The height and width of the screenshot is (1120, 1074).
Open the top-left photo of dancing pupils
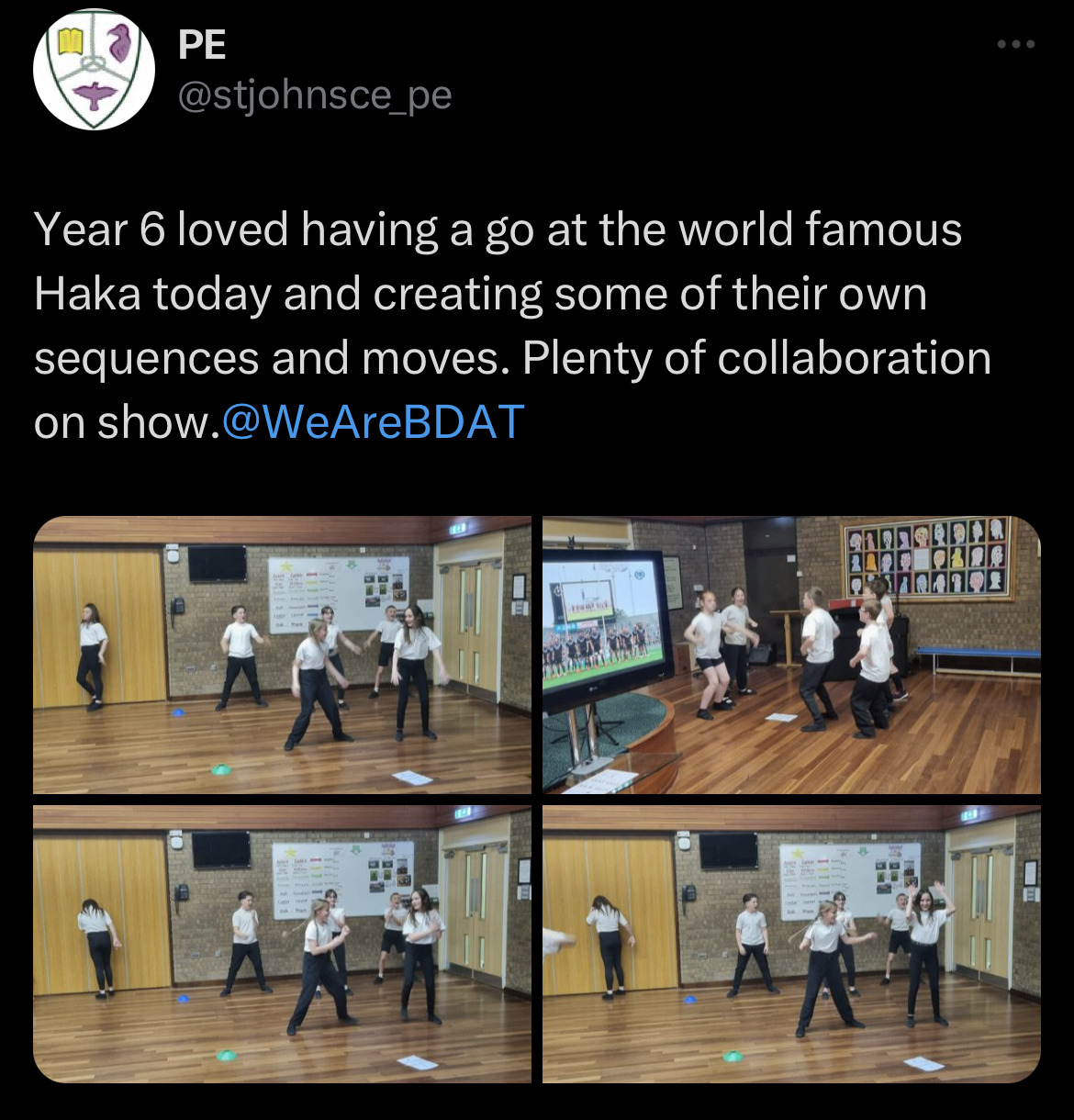click(282, 655)
